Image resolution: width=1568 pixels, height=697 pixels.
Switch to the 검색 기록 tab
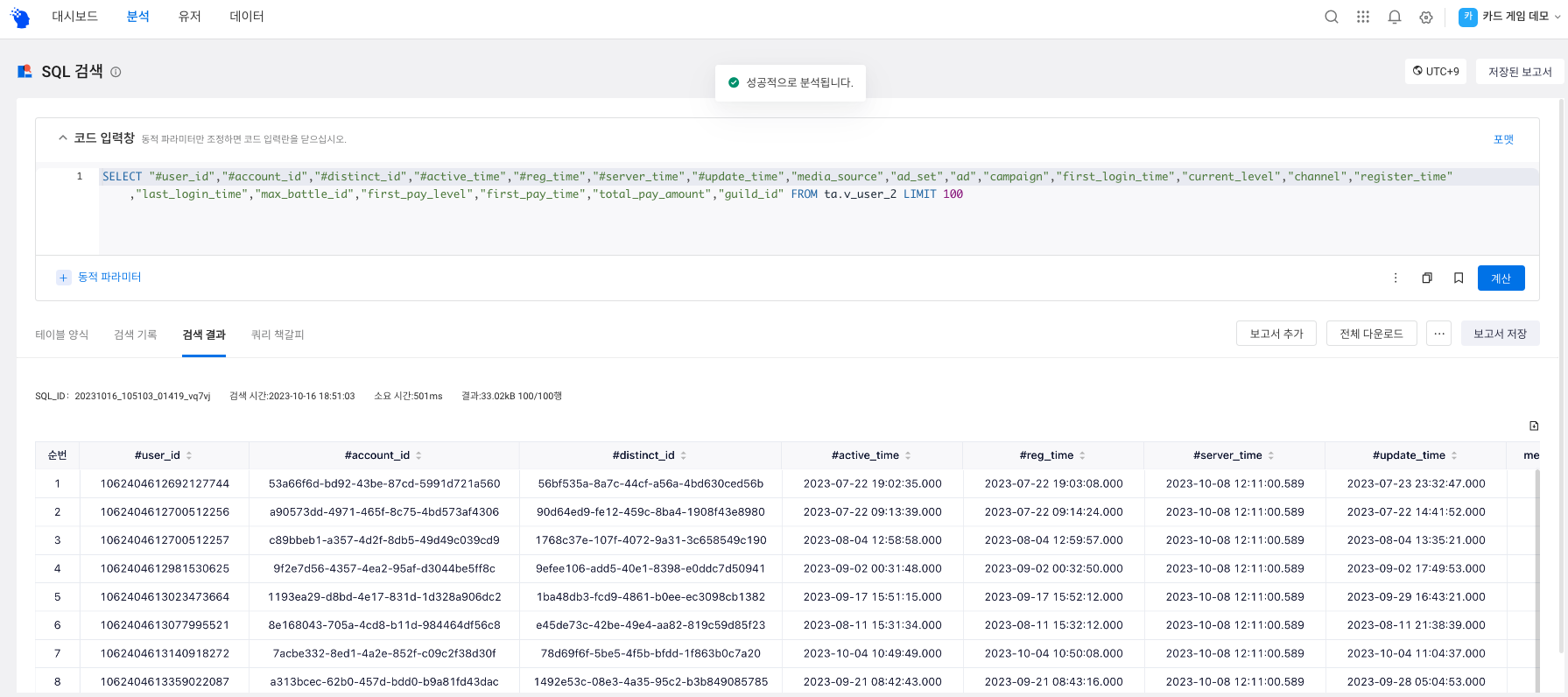[x=135, y=334]
